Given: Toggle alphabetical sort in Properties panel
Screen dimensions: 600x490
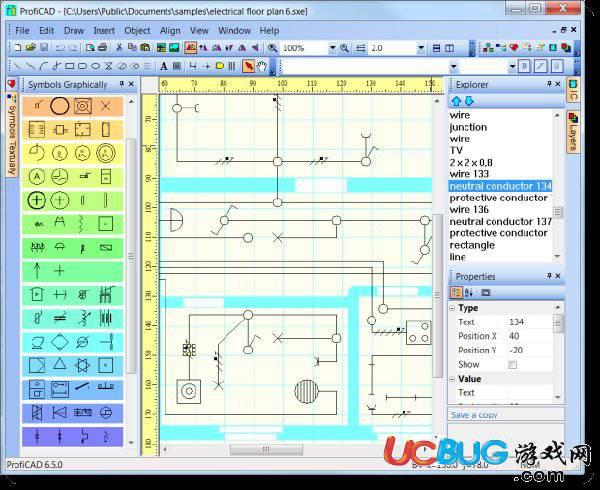Looking at the screenshot, I should click(x=469, y=293).
